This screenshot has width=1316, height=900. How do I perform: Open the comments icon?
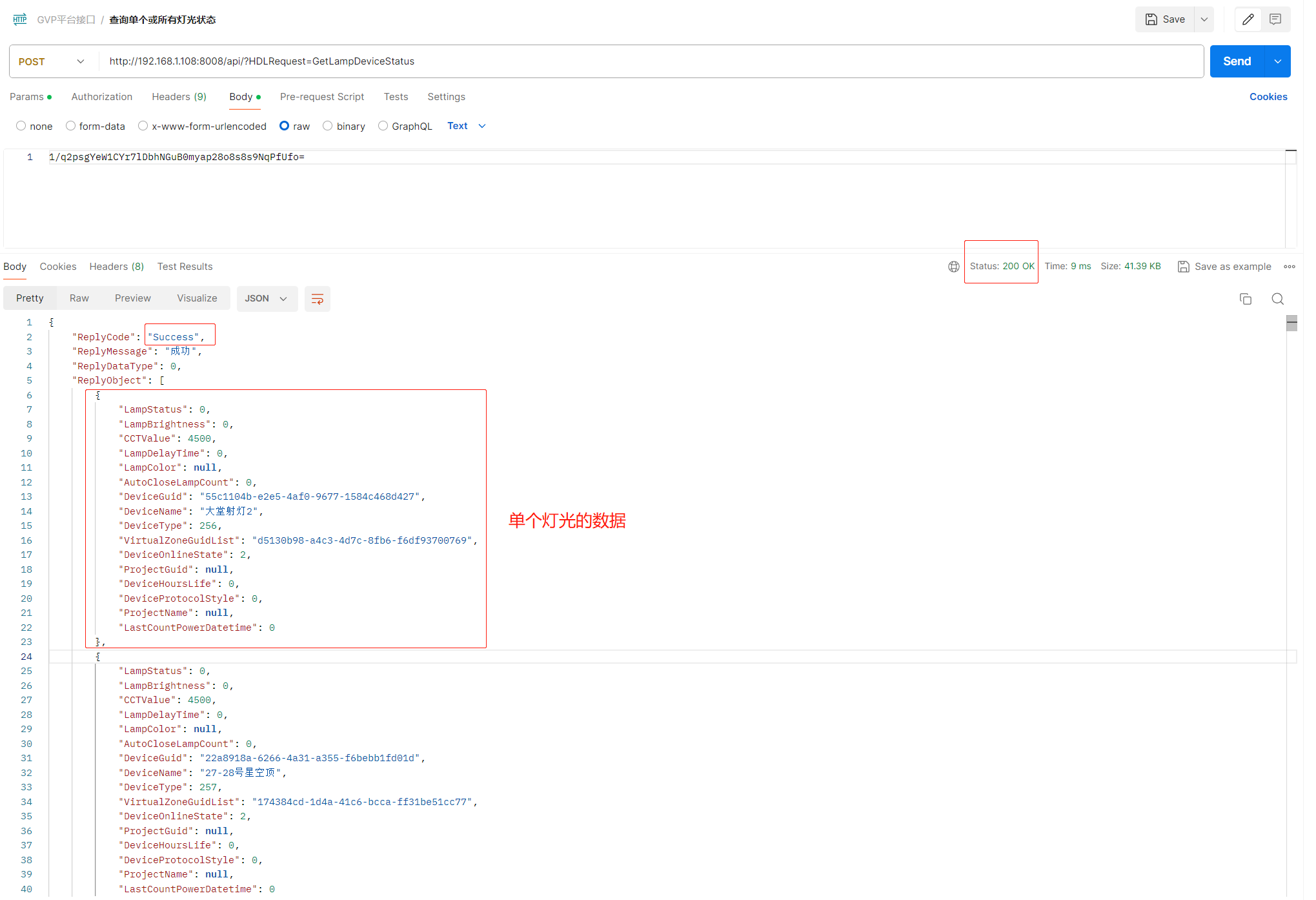coord(1275,19)
